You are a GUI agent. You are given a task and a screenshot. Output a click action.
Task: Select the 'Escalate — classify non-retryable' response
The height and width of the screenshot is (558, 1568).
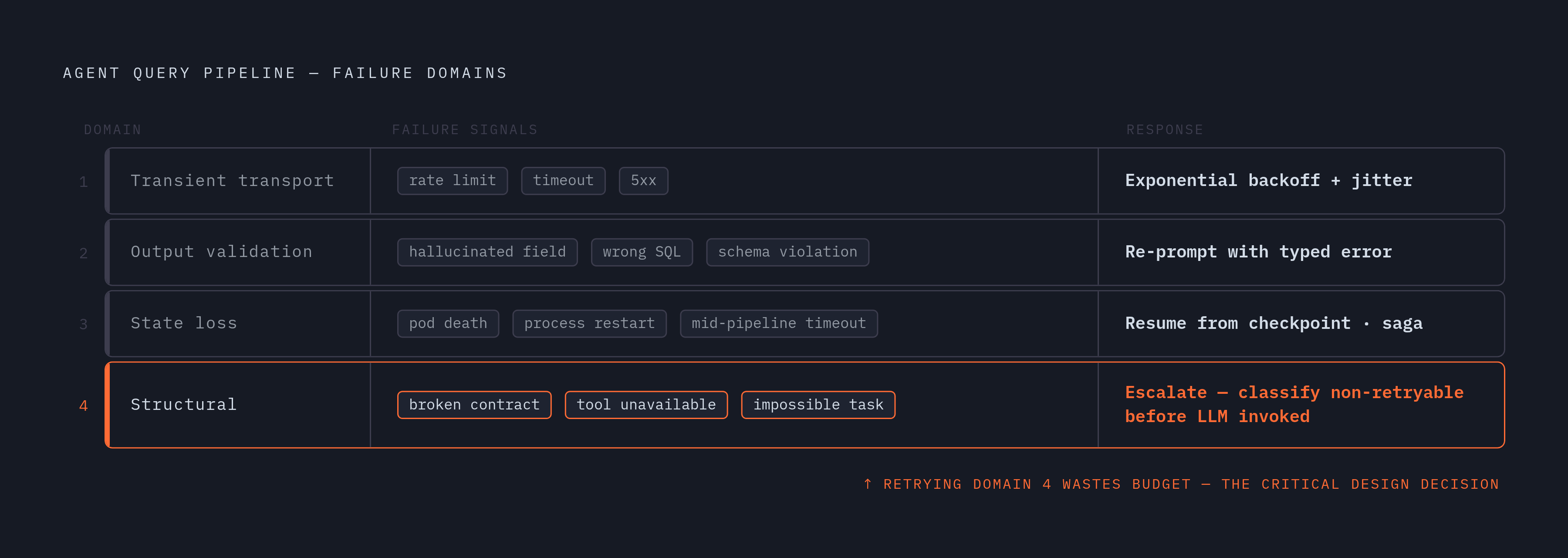(x=1294, y=405)
